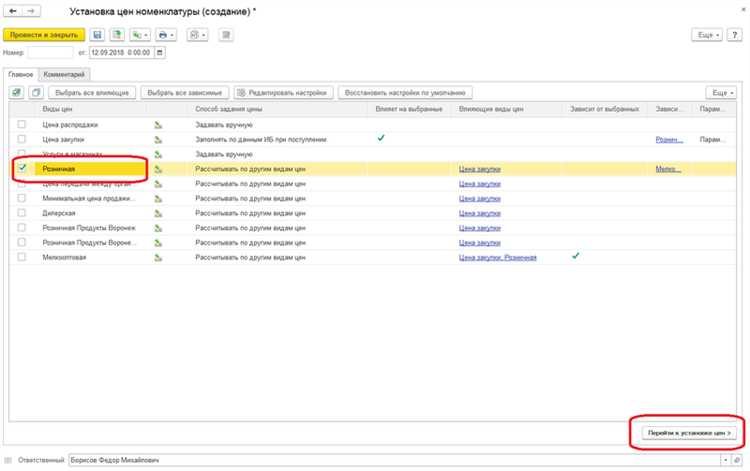Image resolution: width=750 pixels, height=471 pixels.
Task: Go back with the left arrow button
Action: pos(13,11)
